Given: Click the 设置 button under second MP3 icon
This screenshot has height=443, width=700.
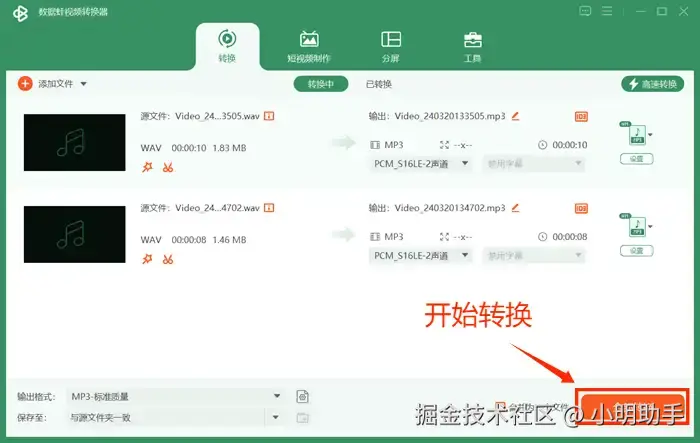Looking at the screenshot, I should coord(637,251).
